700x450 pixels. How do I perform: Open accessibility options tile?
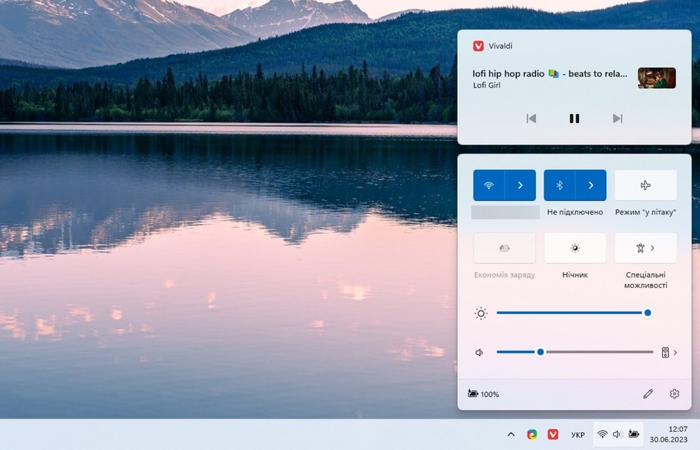(x=646, y=248)
